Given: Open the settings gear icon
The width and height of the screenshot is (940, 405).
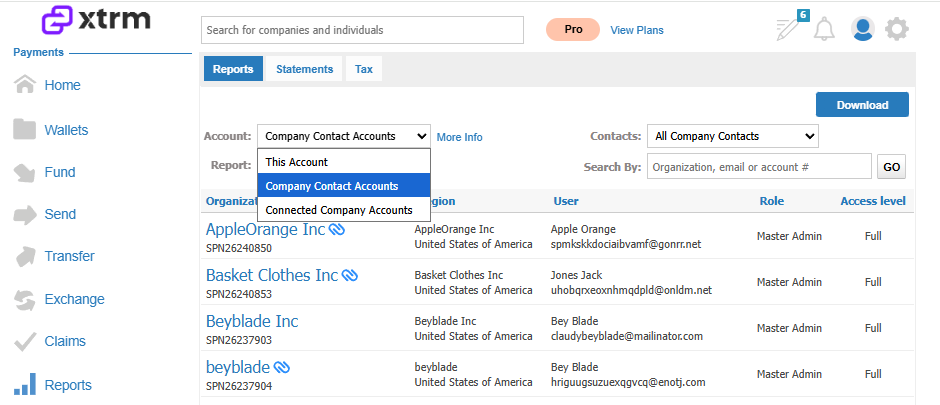Looking at the screenshot, I should (x=897, y=29).
